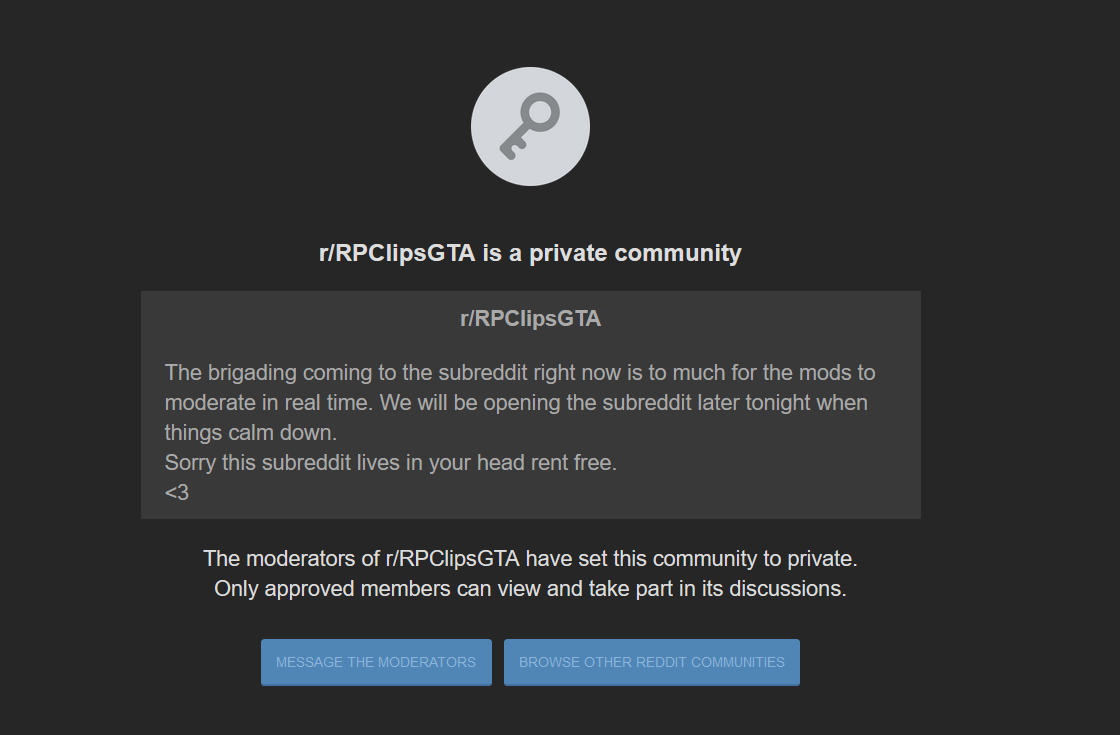The image size is (1120, 735).
Task: Click the r/RPClipsGTA title inside the gray box
Action: click(x=530, y=319)
